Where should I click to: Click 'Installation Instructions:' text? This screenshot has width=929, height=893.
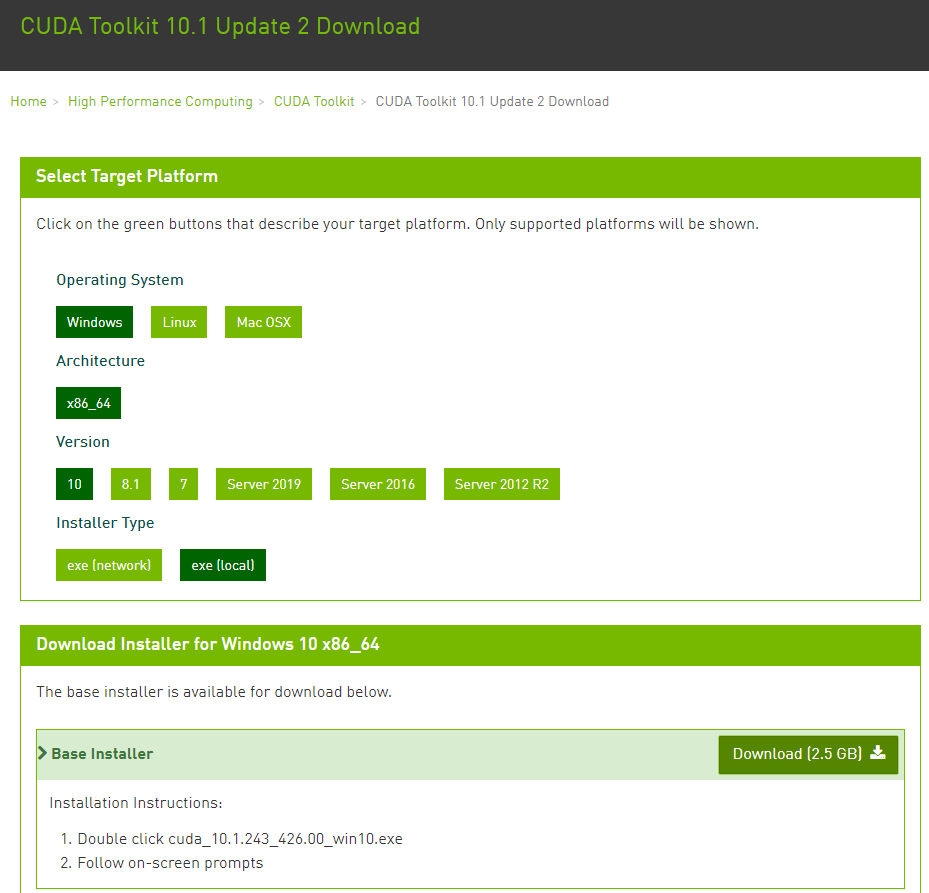[x=136, y=803]
